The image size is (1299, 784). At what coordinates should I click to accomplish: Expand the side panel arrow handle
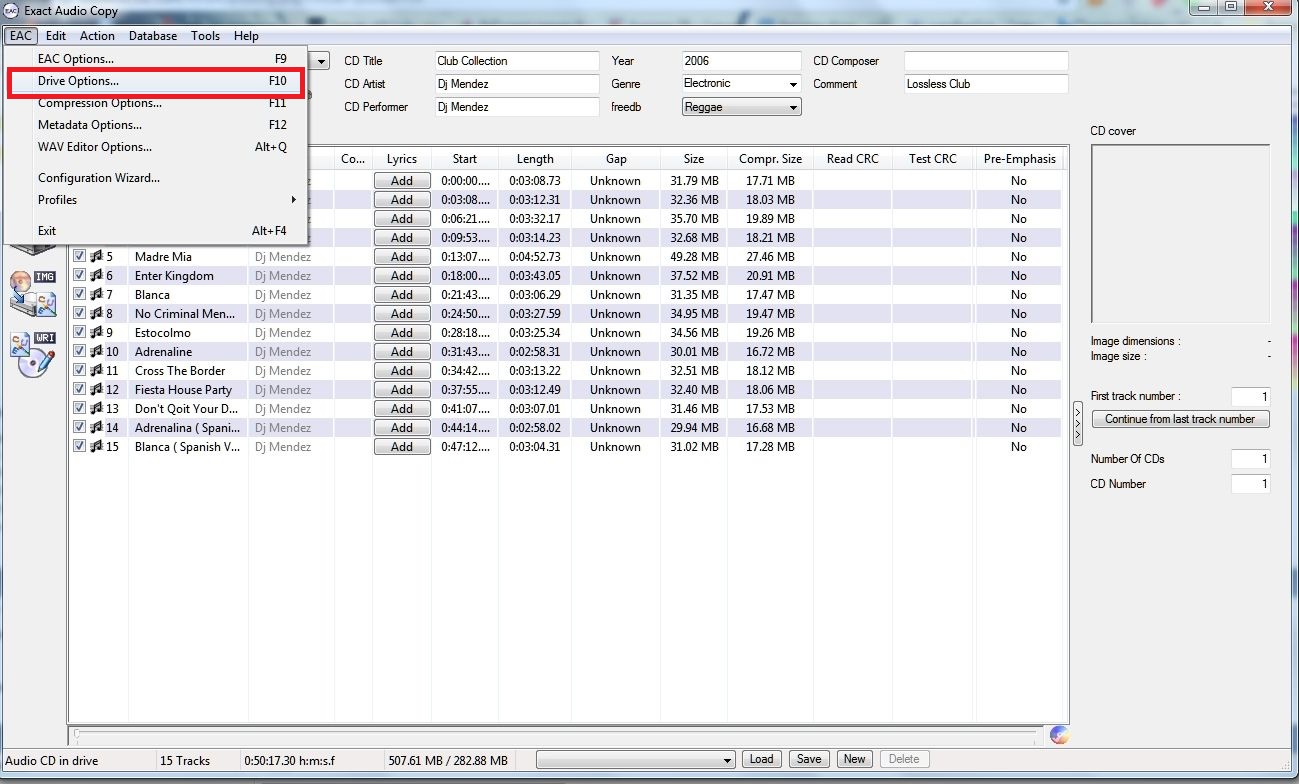click(1077, 423)
